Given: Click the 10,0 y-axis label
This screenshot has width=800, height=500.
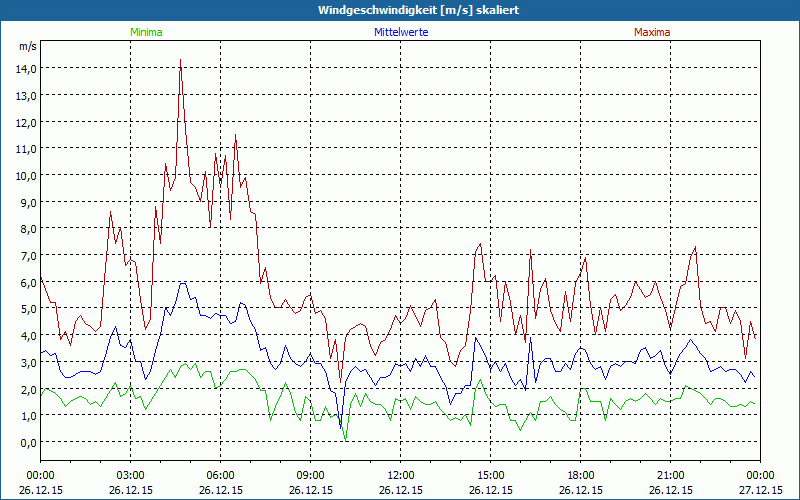Looking at the screenshot, I should [25, 175].
